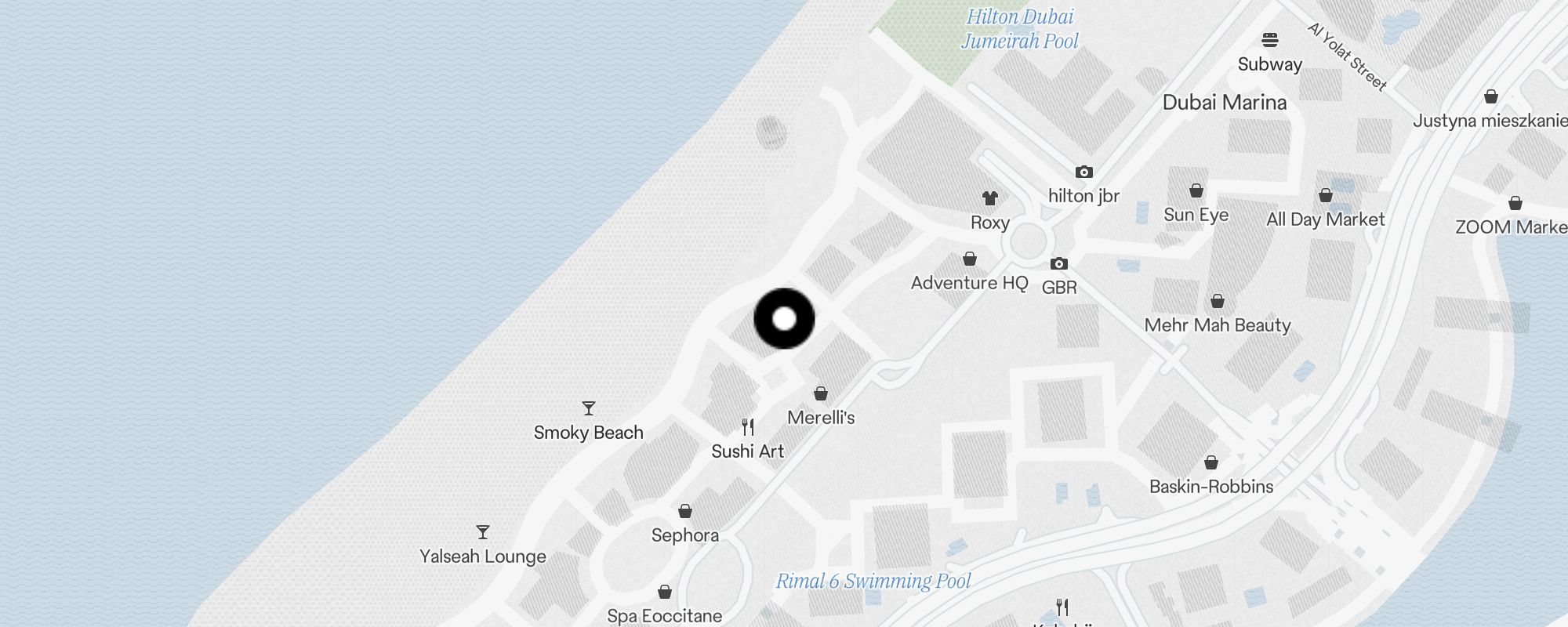The height and width of the screenshot is (627, 1568).
Task: Open the All Day Market icon
Action: [1326, 195]
